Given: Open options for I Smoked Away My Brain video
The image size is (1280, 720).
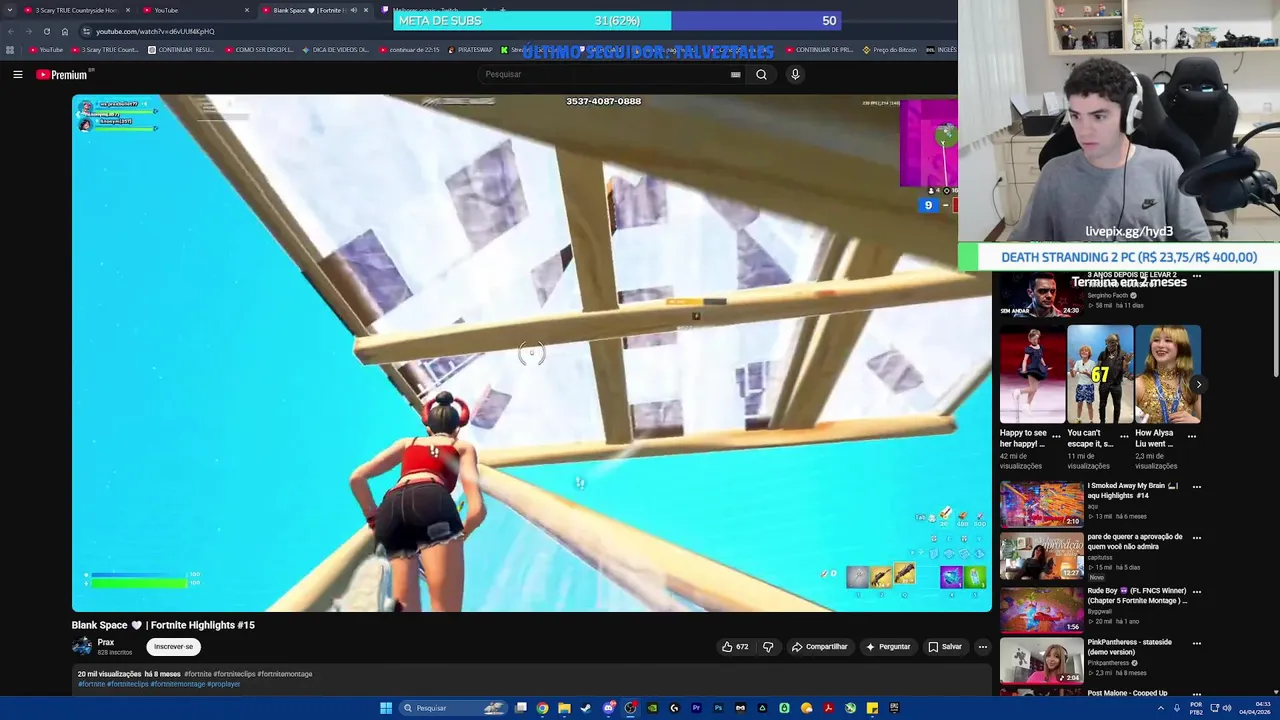Looking at the screenshot, I should coord(1196,487).
